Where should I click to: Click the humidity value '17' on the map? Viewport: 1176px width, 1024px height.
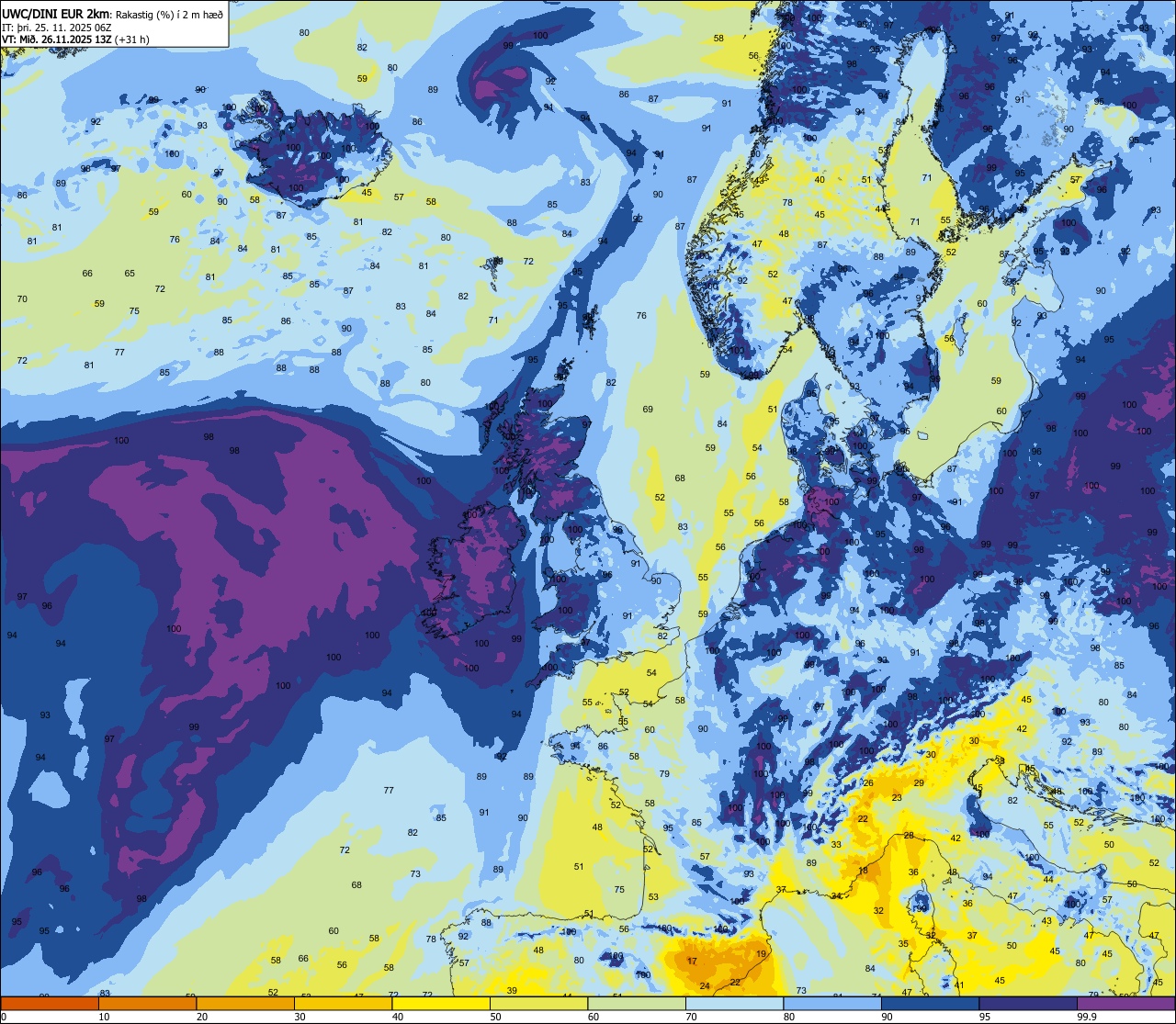click(x=692, y=962)
